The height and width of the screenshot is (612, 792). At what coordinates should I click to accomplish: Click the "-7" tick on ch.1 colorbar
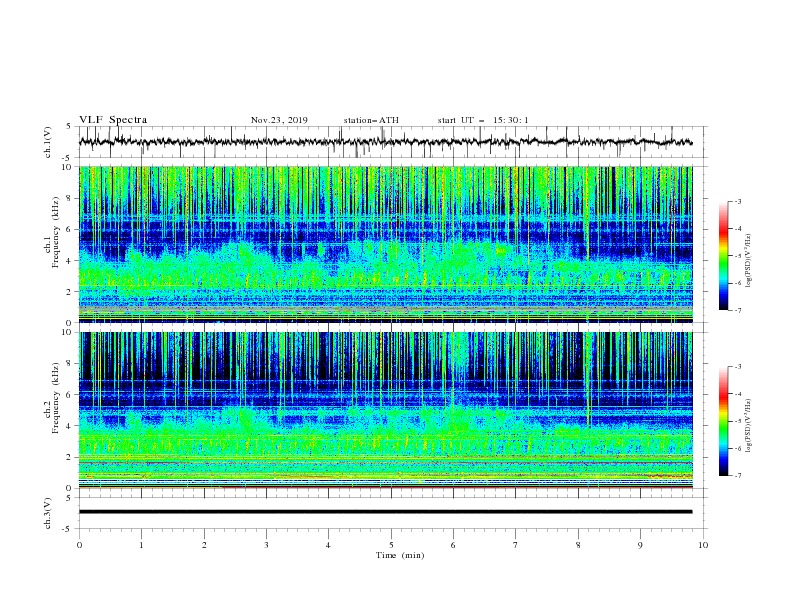(x=737, y=310)
